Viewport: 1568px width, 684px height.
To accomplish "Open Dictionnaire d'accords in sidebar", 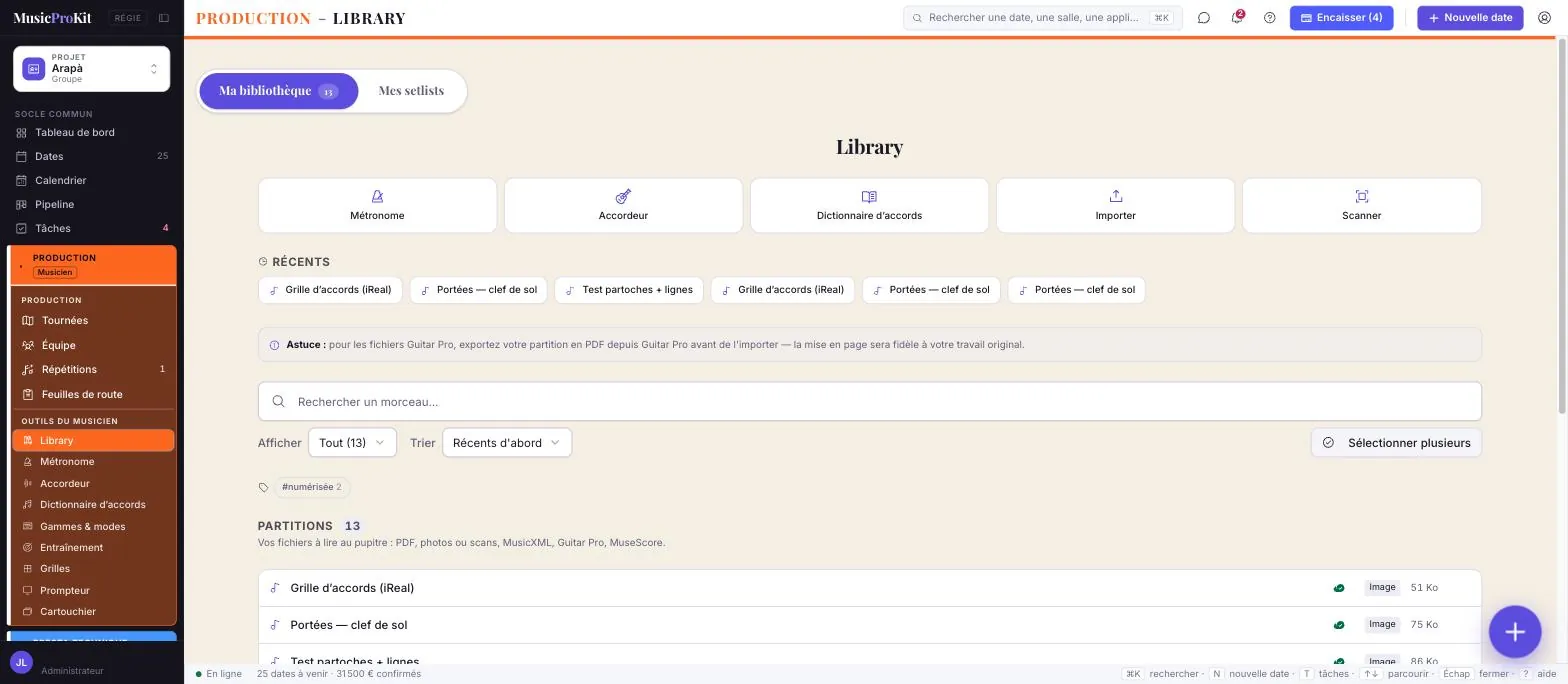I will coord(93,505).
